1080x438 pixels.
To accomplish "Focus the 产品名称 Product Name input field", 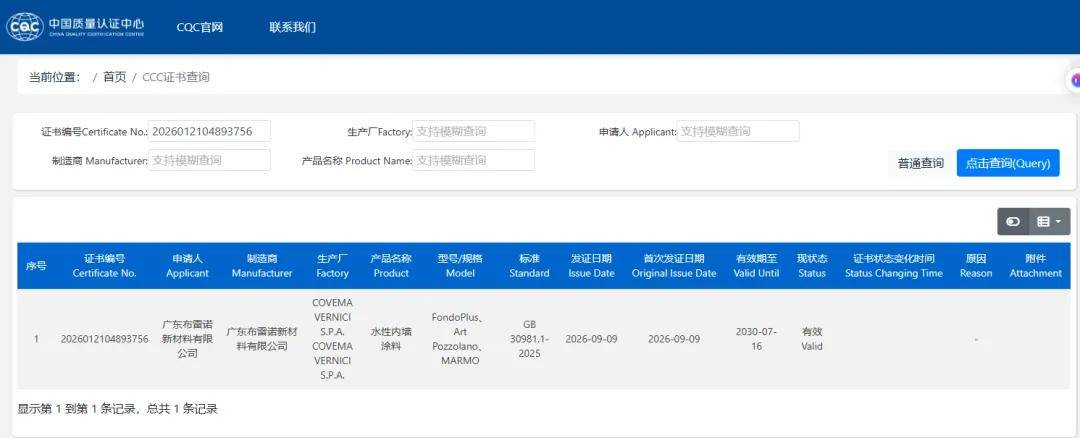I will [473, 160].
